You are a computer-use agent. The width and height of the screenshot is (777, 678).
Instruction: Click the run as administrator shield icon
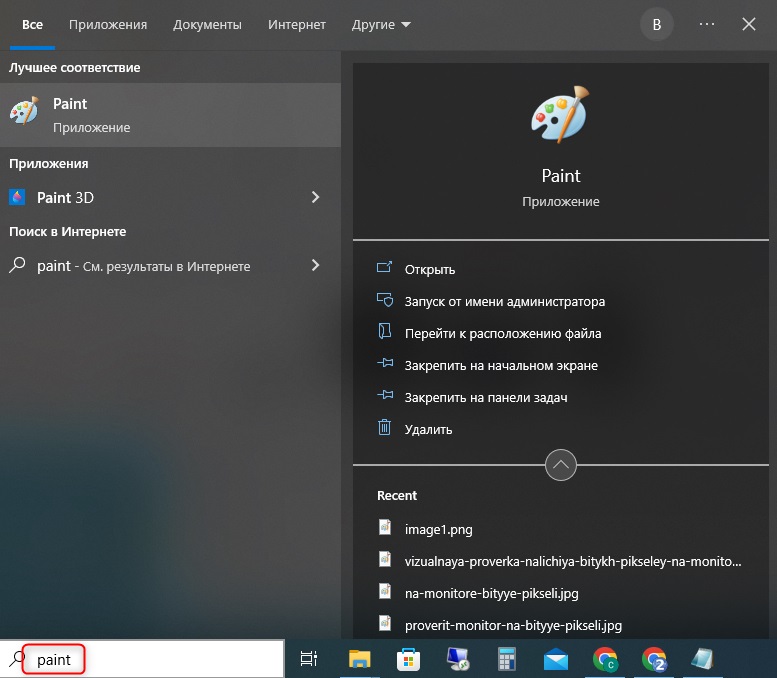[385, 300]
